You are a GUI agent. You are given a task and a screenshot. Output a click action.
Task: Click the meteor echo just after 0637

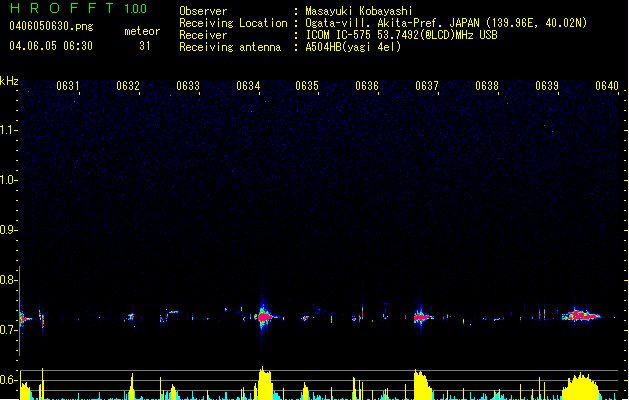422,317
